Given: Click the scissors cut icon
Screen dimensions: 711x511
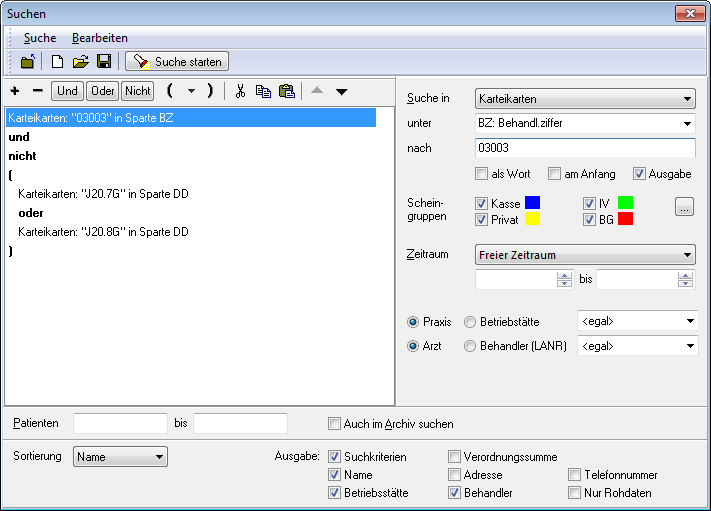Looking at the screenshot, I should 240,91.
